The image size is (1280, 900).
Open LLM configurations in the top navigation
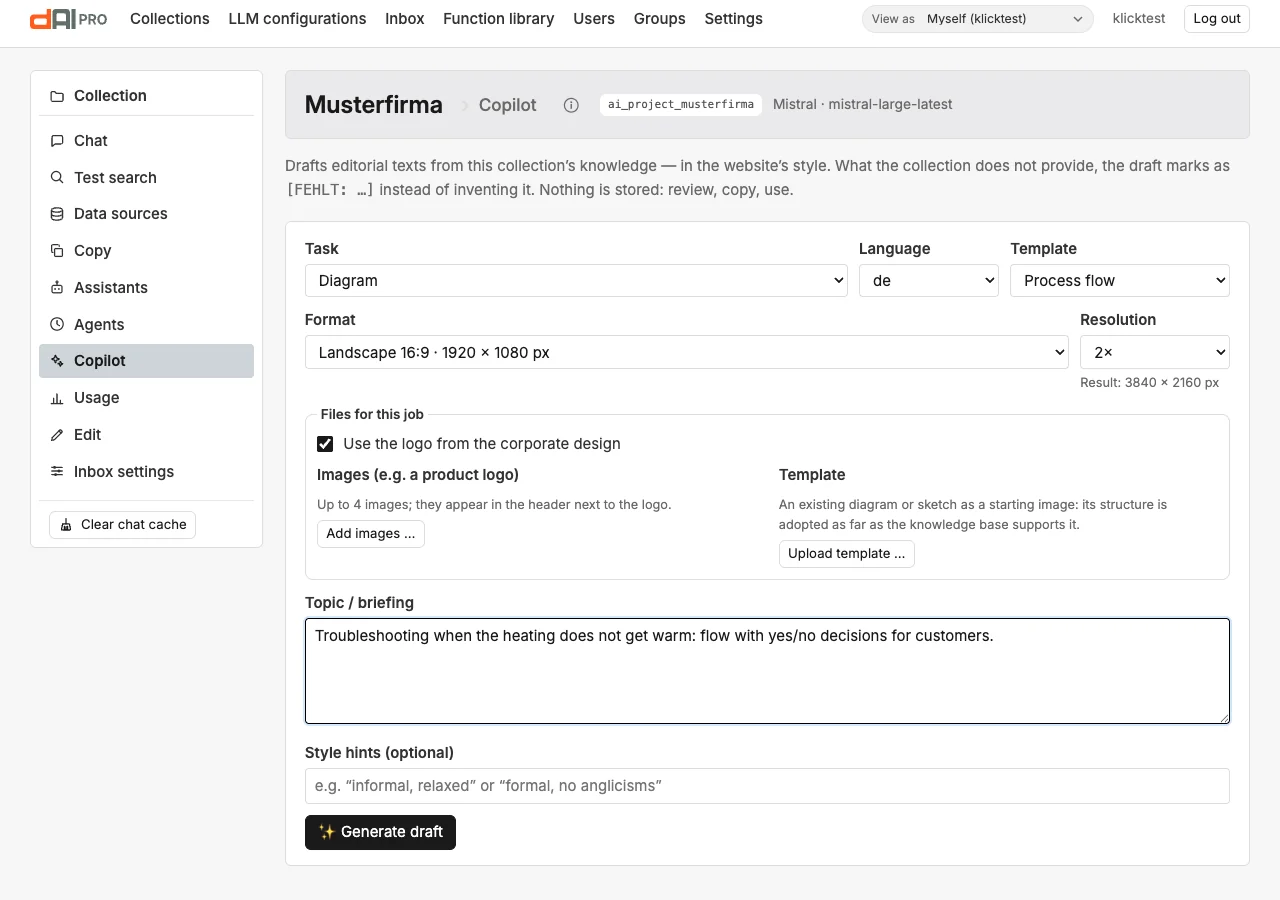tap(297, 19)
